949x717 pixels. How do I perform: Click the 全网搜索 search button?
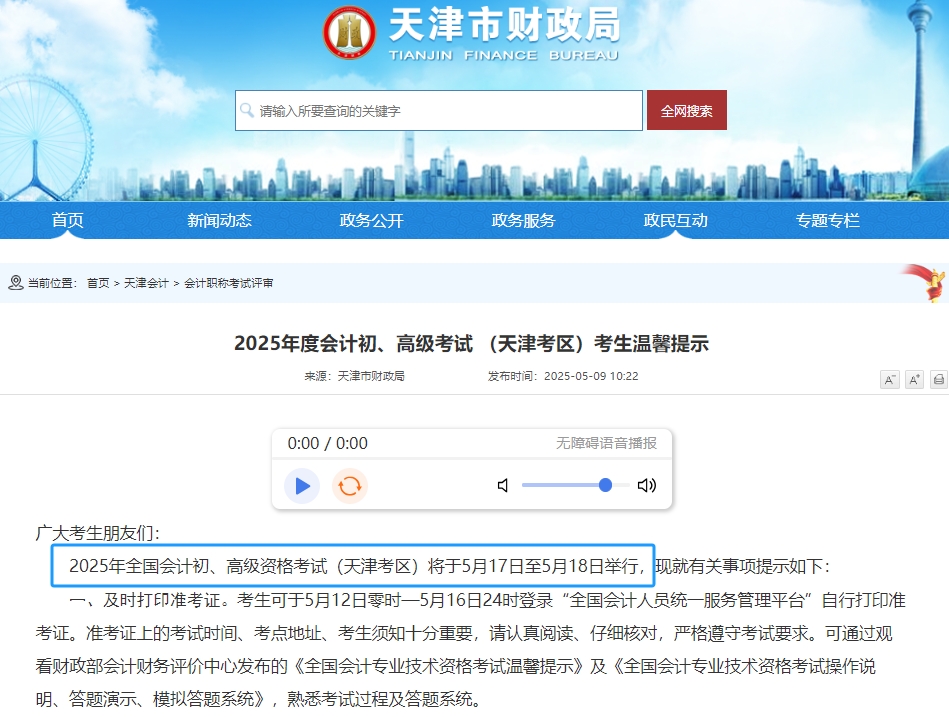point(686,110)
